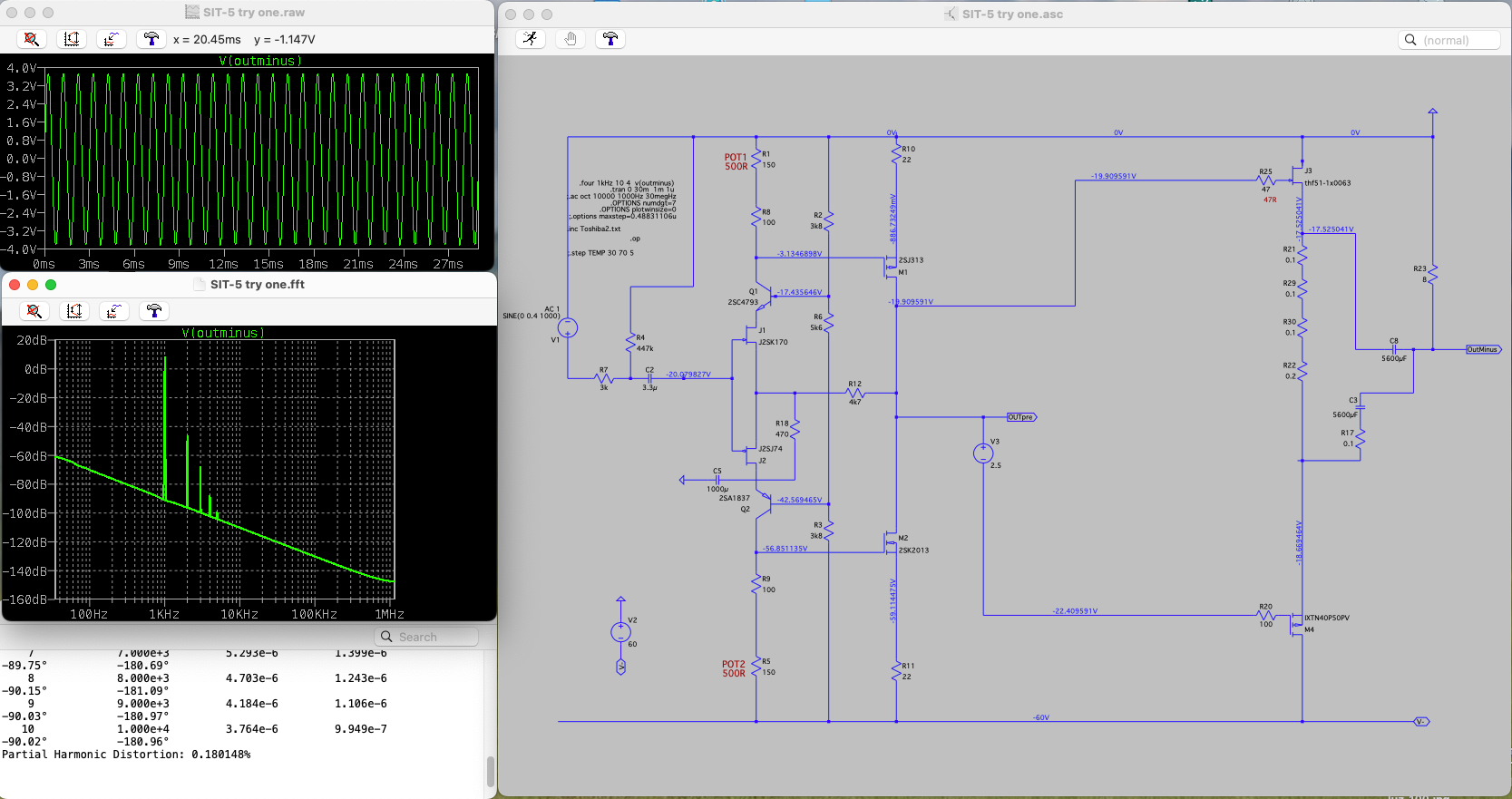Click the .tran 0 30m 1m 1u directive
The height and width of the screenshot is (799, 1512).
click(x=642, y=190)
